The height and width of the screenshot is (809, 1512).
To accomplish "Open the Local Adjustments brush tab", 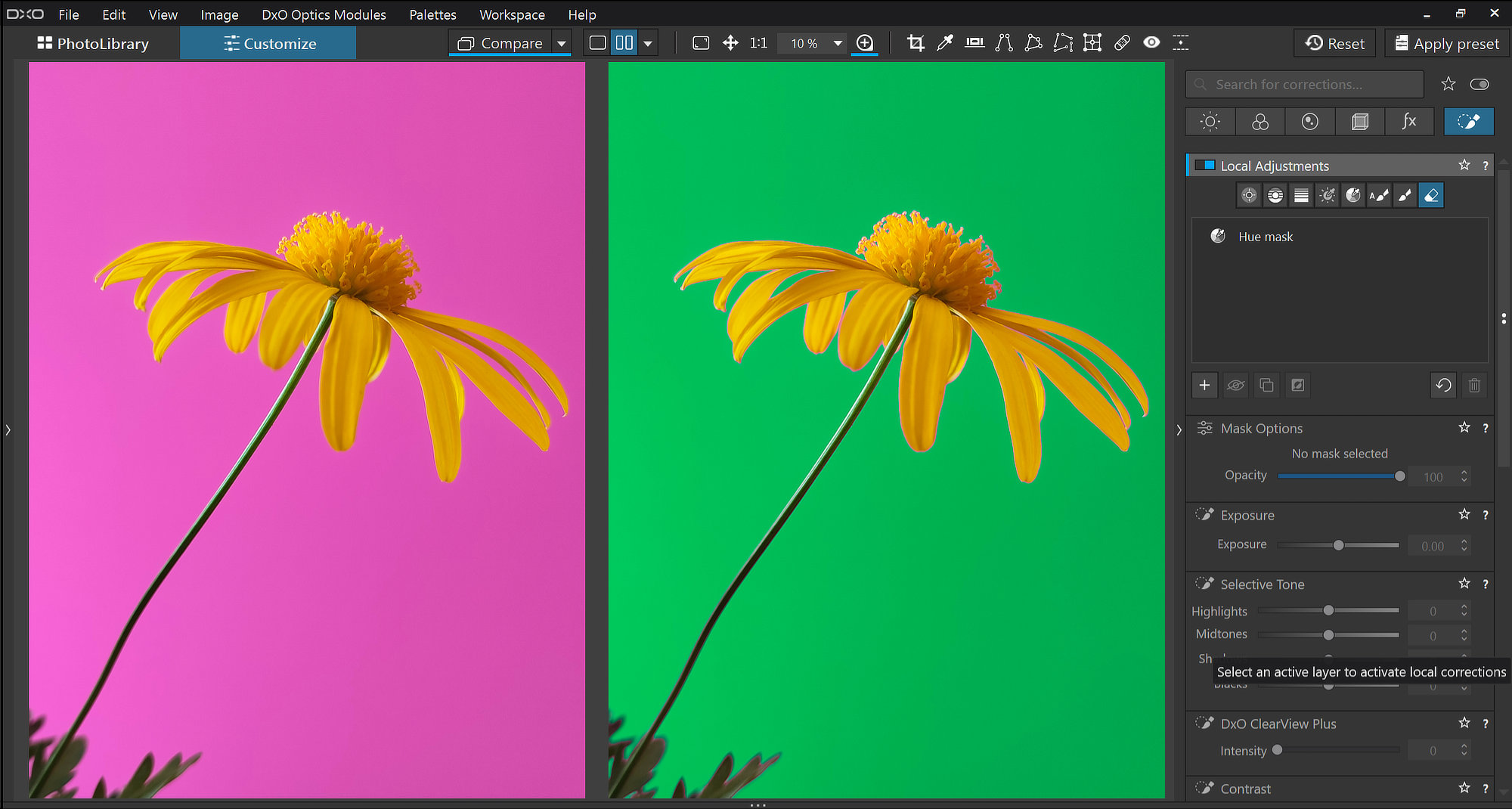I will (x=1469, y=122).
